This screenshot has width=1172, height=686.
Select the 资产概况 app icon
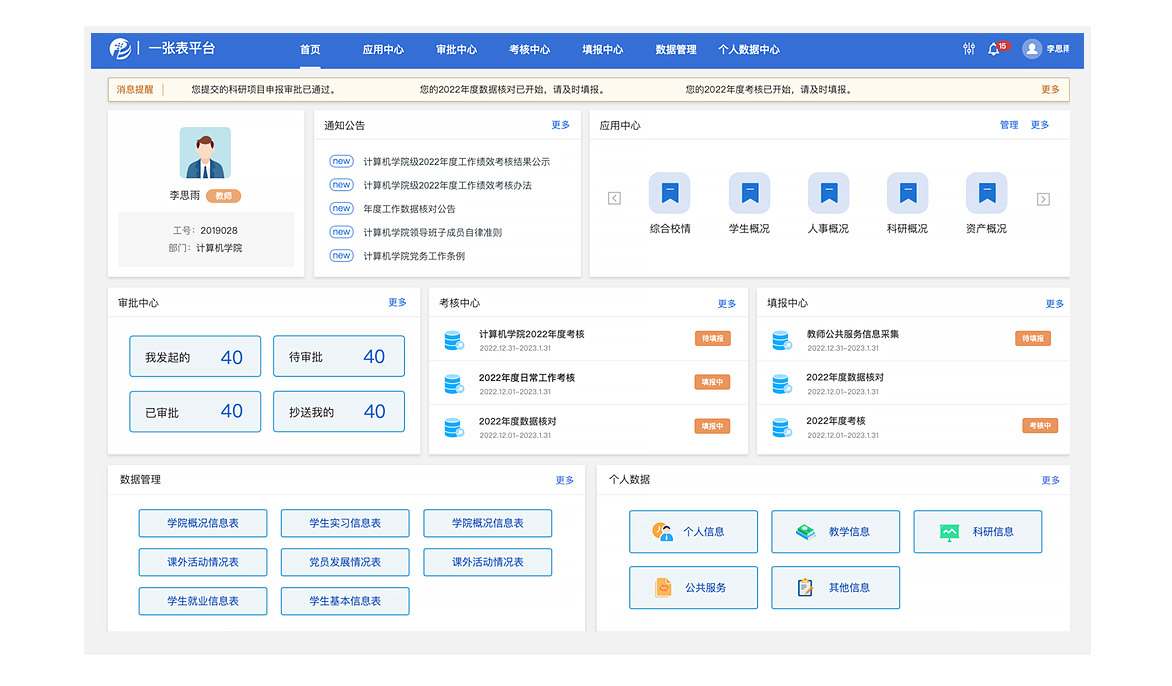pos(986,193)
